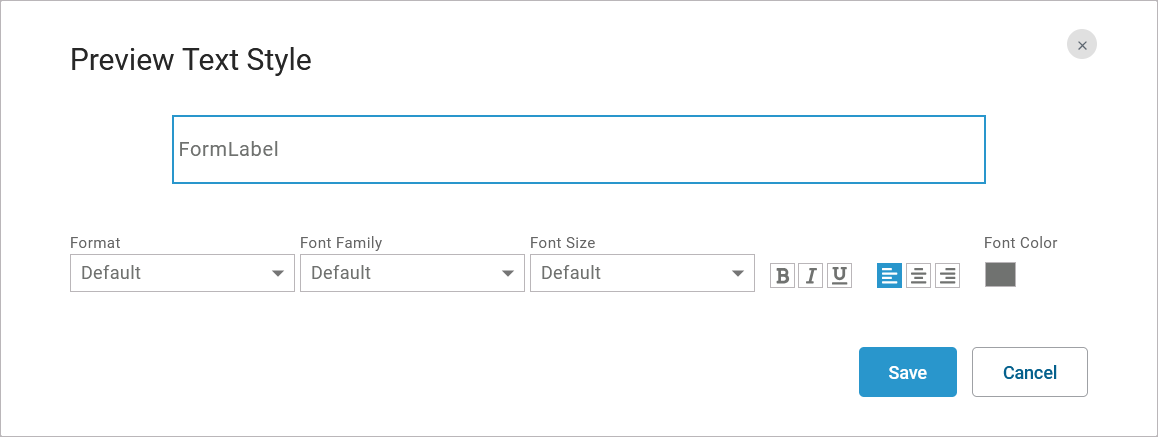The width and height of the screenshot is (1158, 437).
Task: Toggle italic formatting
Action: (811, 276)
